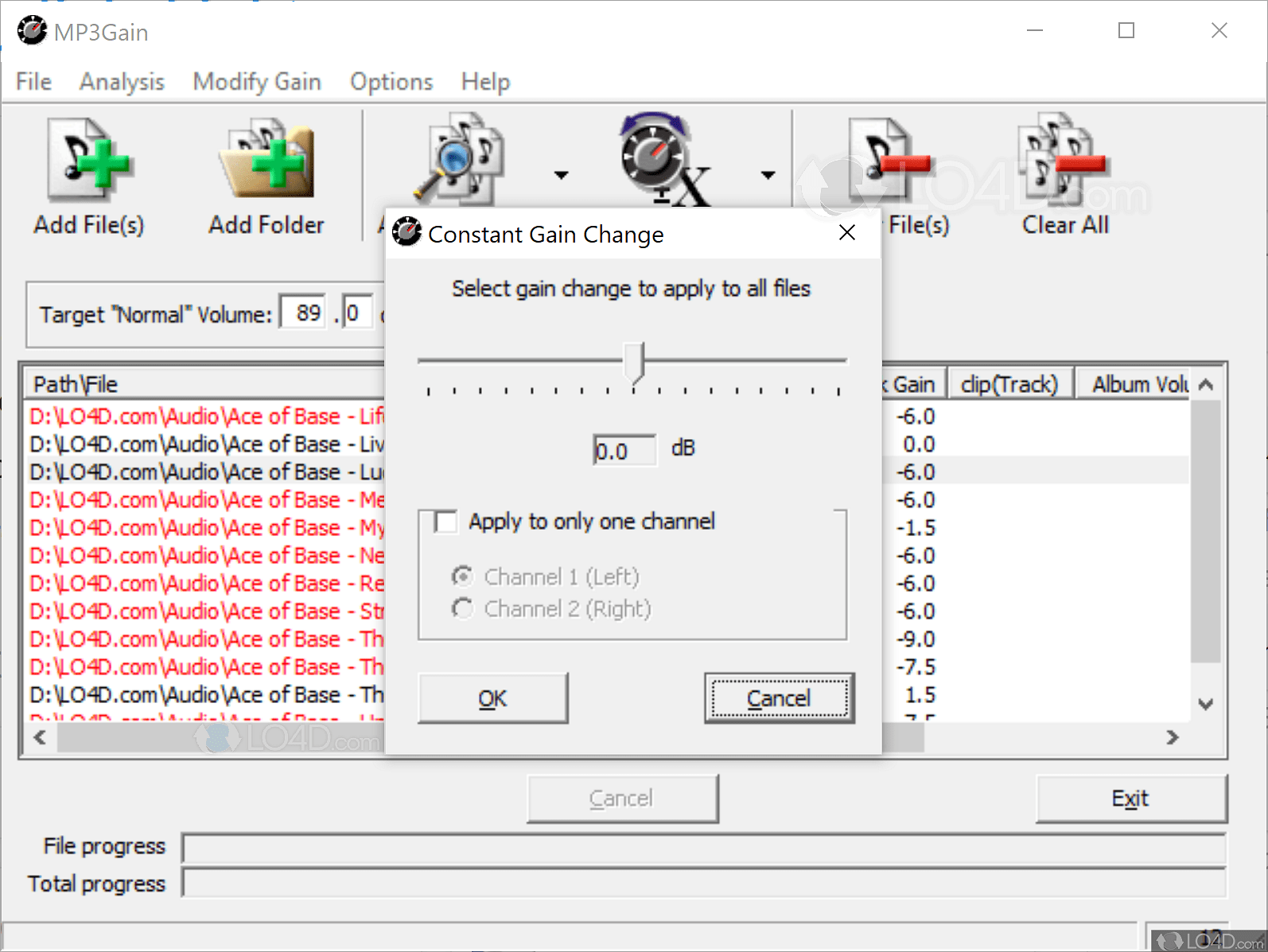
Task: Click the 0.0 gain value cell
Action: coord(919,444)
